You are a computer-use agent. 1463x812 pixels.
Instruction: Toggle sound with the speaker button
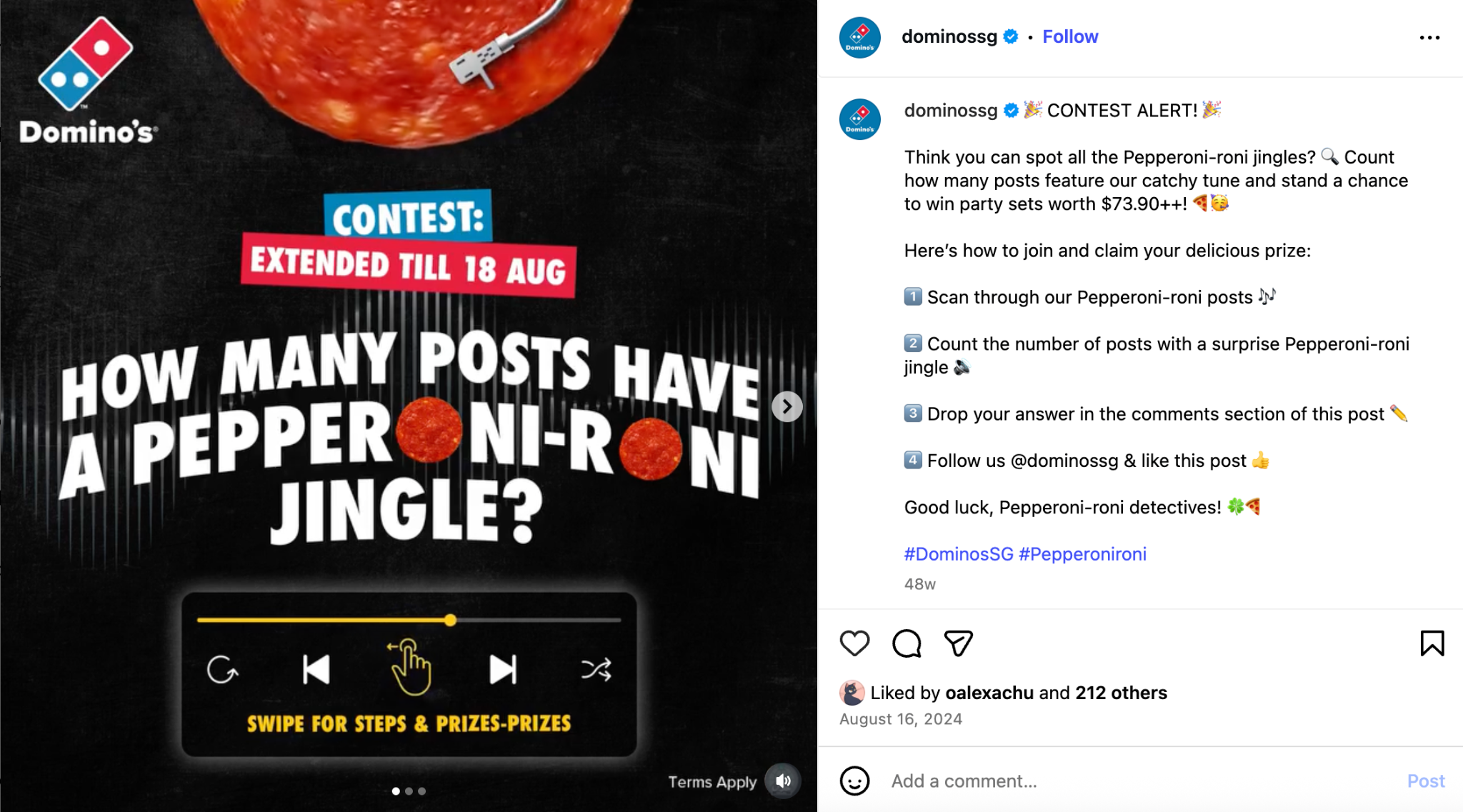pos(783,781)
